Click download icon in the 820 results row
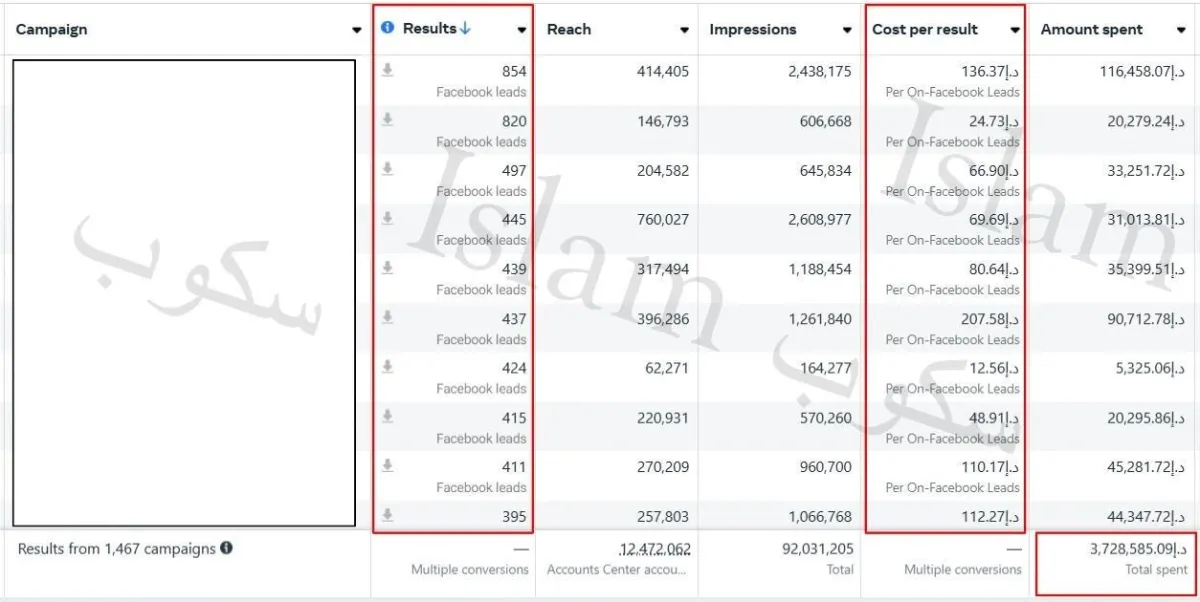 pyautogui.click(x=387, y=120)
